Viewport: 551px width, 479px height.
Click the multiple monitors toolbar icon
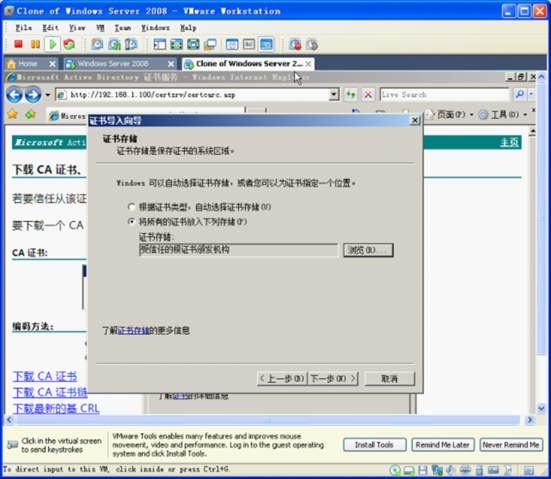(x=210, y=44)
